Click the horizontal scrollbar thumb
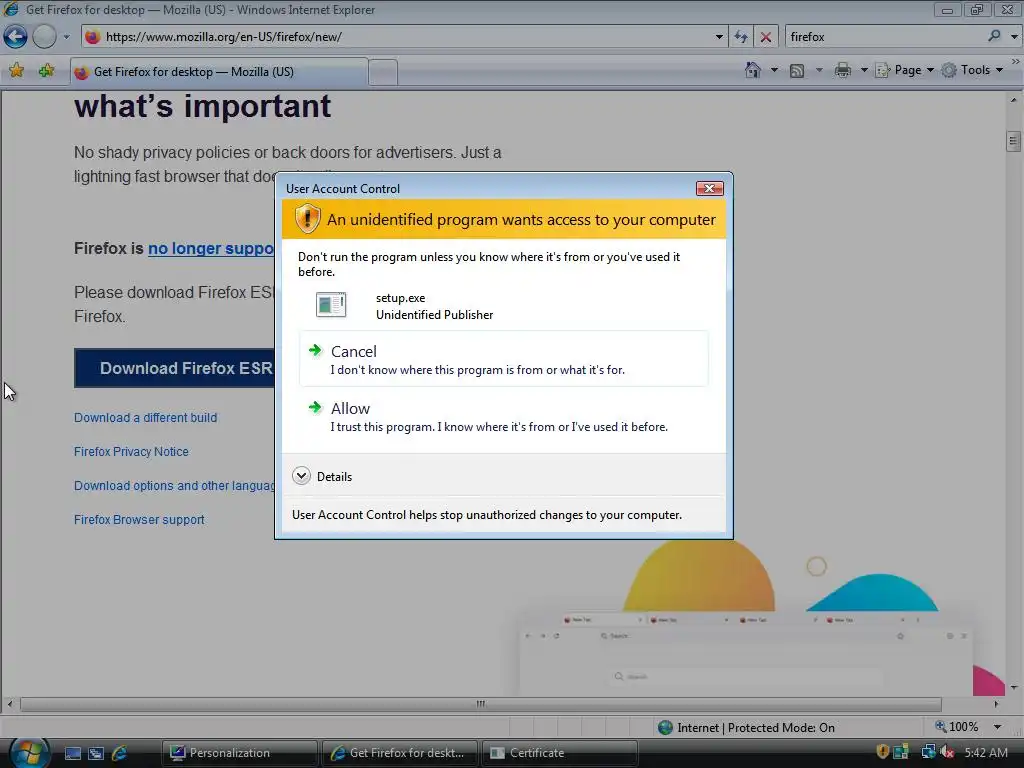Screen dimensions: 1024x768 (481, 704)
